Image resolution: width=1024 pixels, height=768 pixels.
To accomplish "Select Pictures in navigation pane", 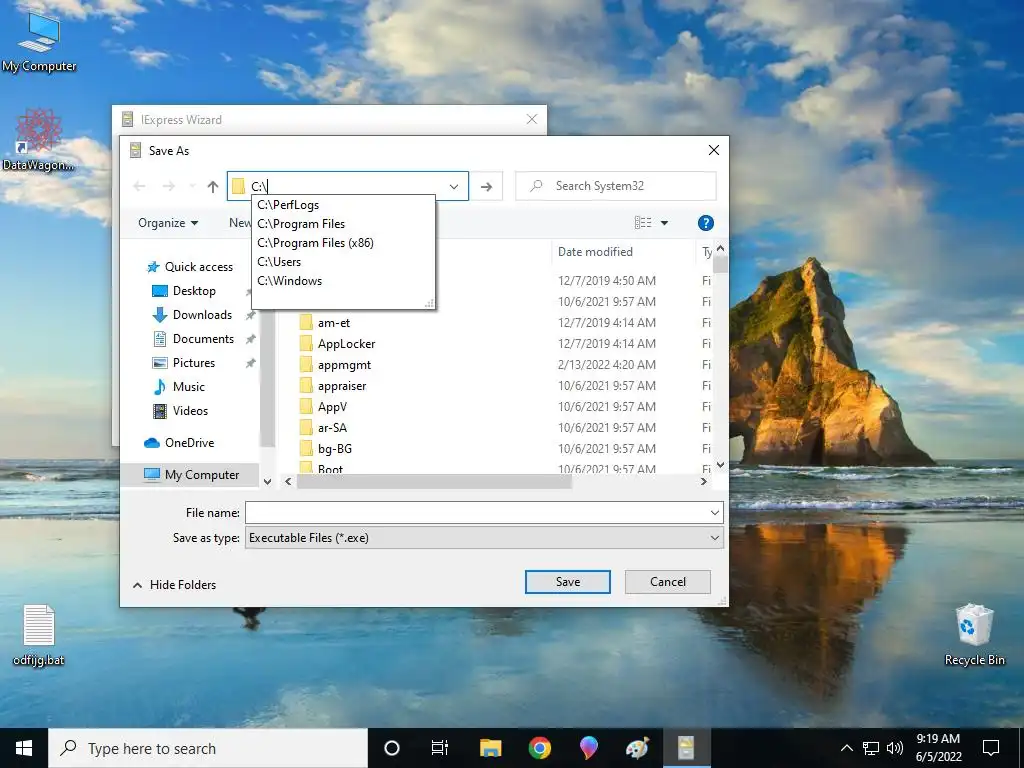I will 184,363.
